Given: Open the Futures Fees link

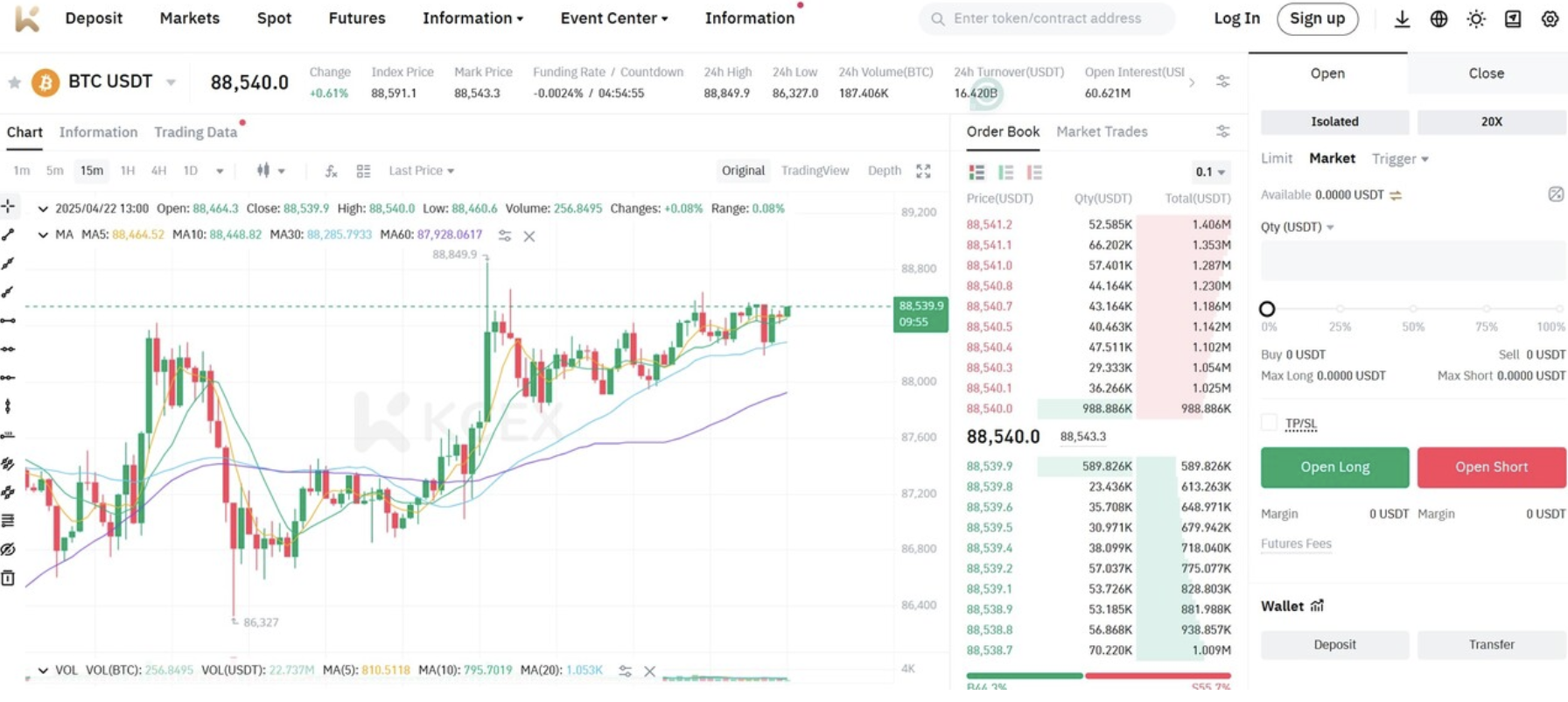Looking at the screenshot, I should tap(1296, 544).
